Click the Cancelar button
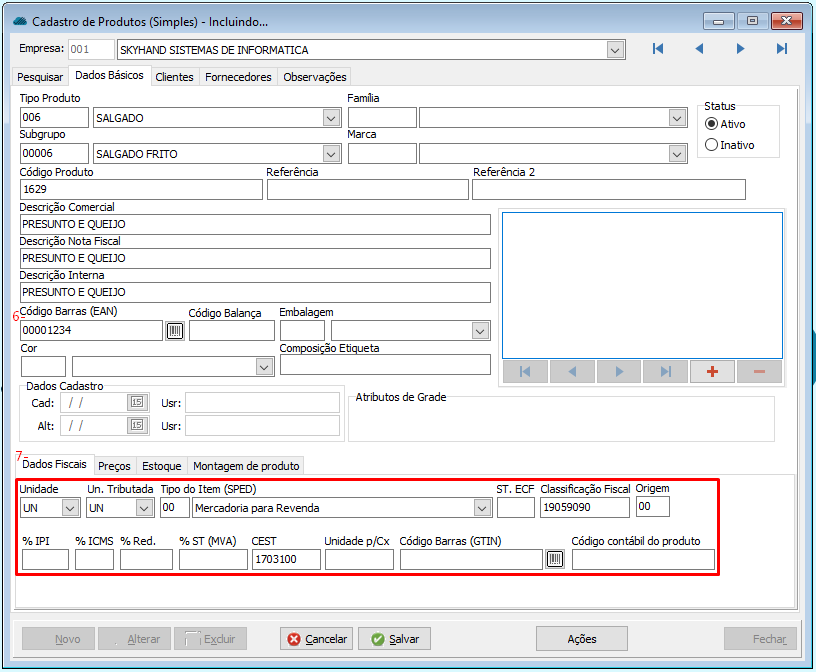This screenshot has height=672, width=816. 316,639
